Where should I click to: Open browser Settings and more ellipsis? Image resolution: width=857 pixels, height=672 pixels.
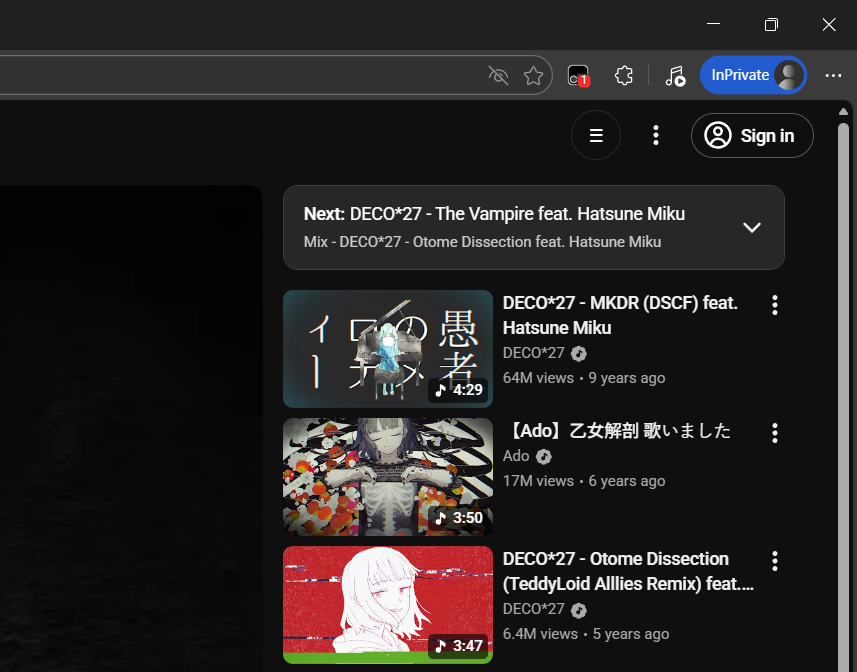(833, 75)
